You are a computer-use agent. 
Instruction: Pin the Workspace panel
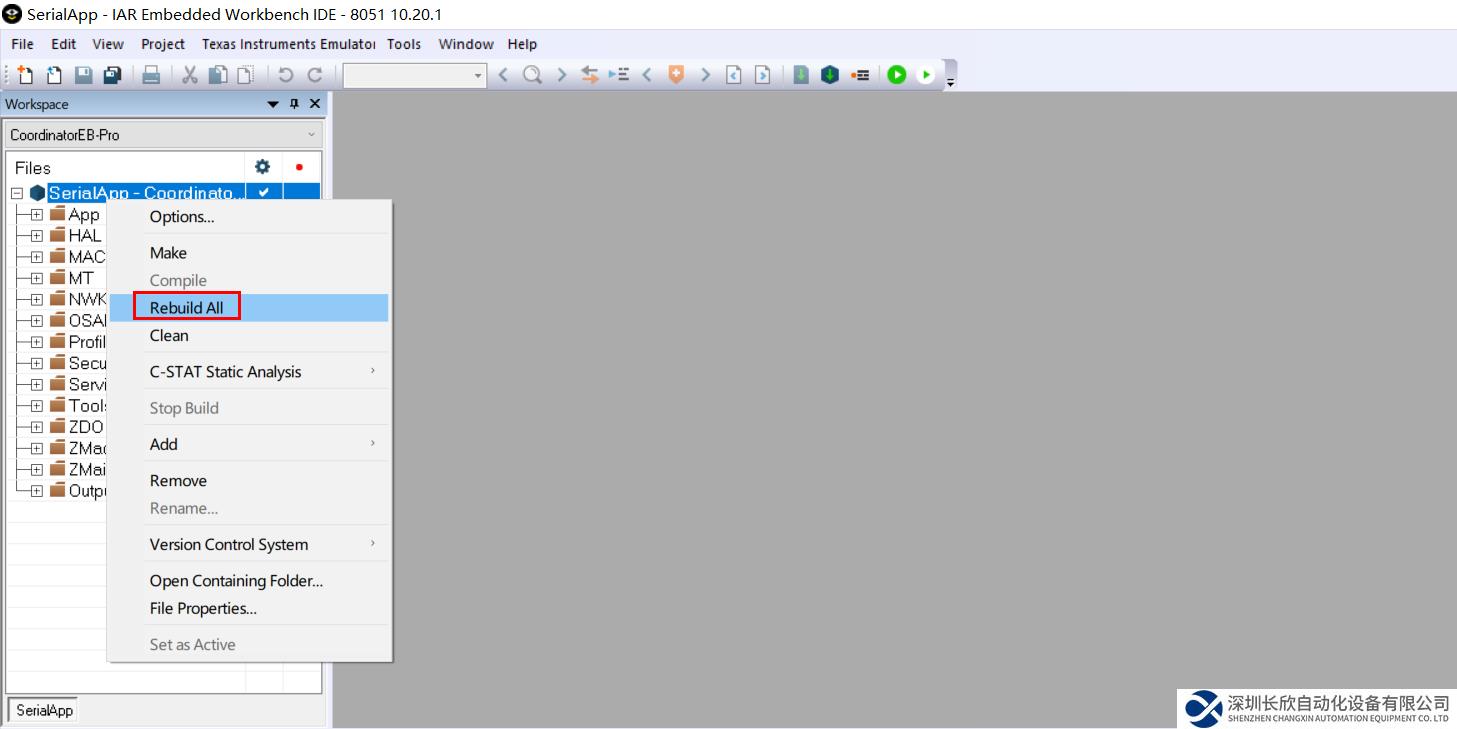click(294, 104)
